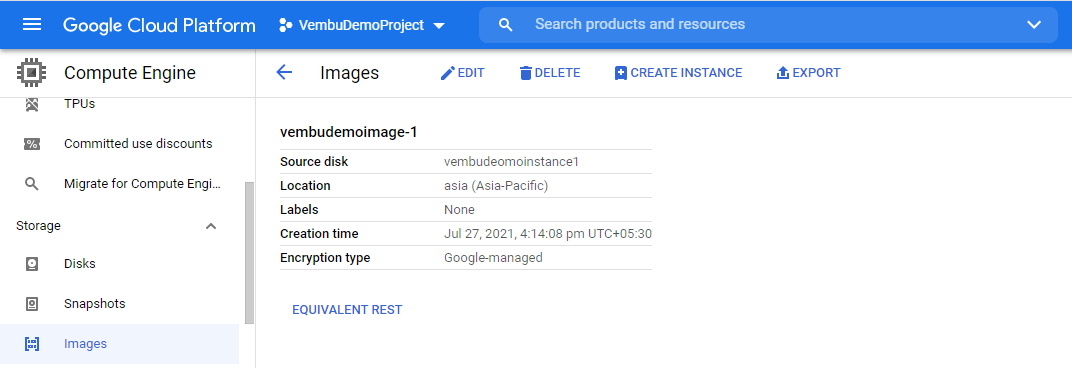This screenshot has width=1072, height=368.
Task: Click the Source disk label
Action: tap(314, 162)
